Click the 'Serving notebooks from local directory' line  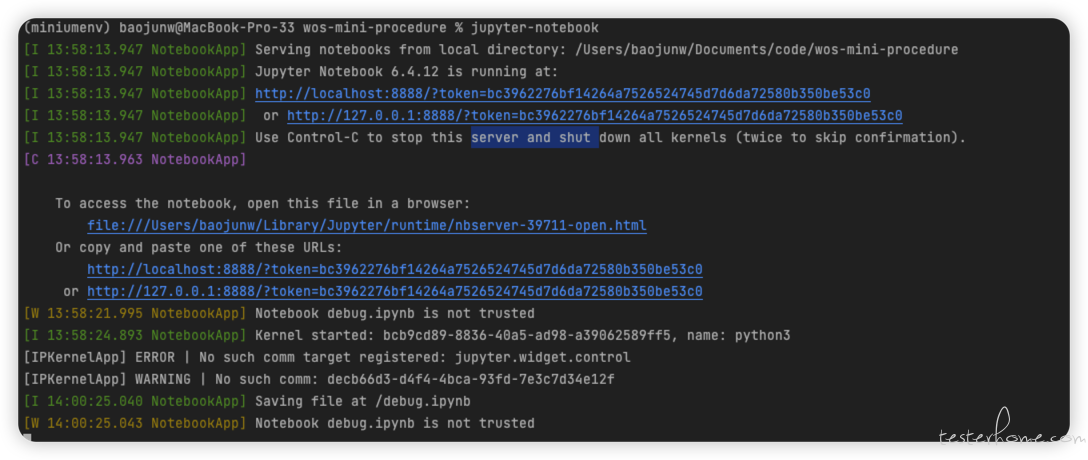tap(606, 50)
